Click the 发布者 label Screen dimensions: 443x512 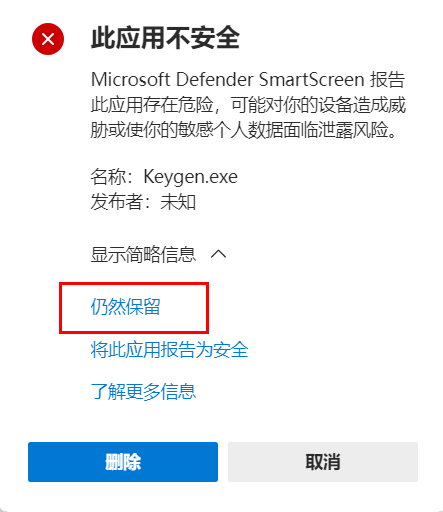[117, 202]
